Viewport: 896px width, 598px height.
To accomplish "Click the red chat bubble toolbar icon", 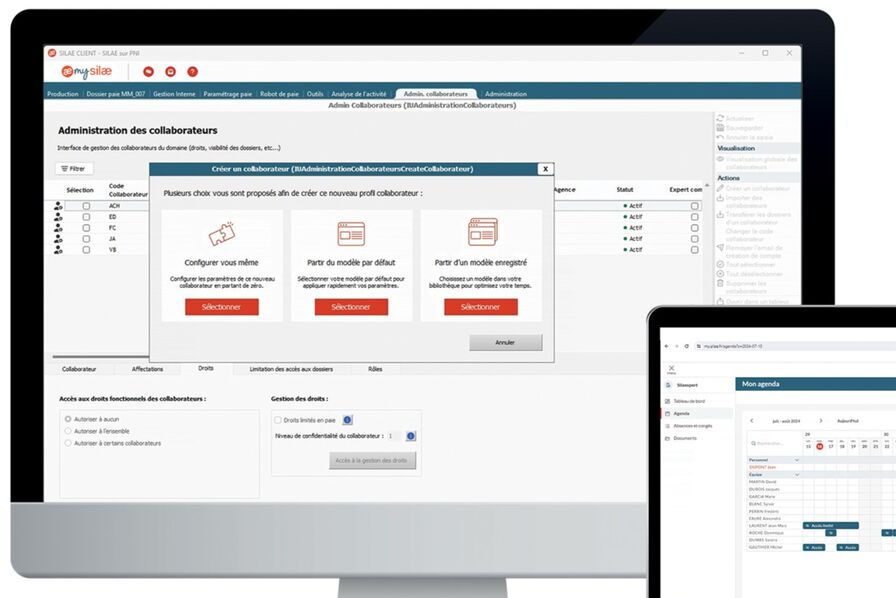I will click(149, 71).
